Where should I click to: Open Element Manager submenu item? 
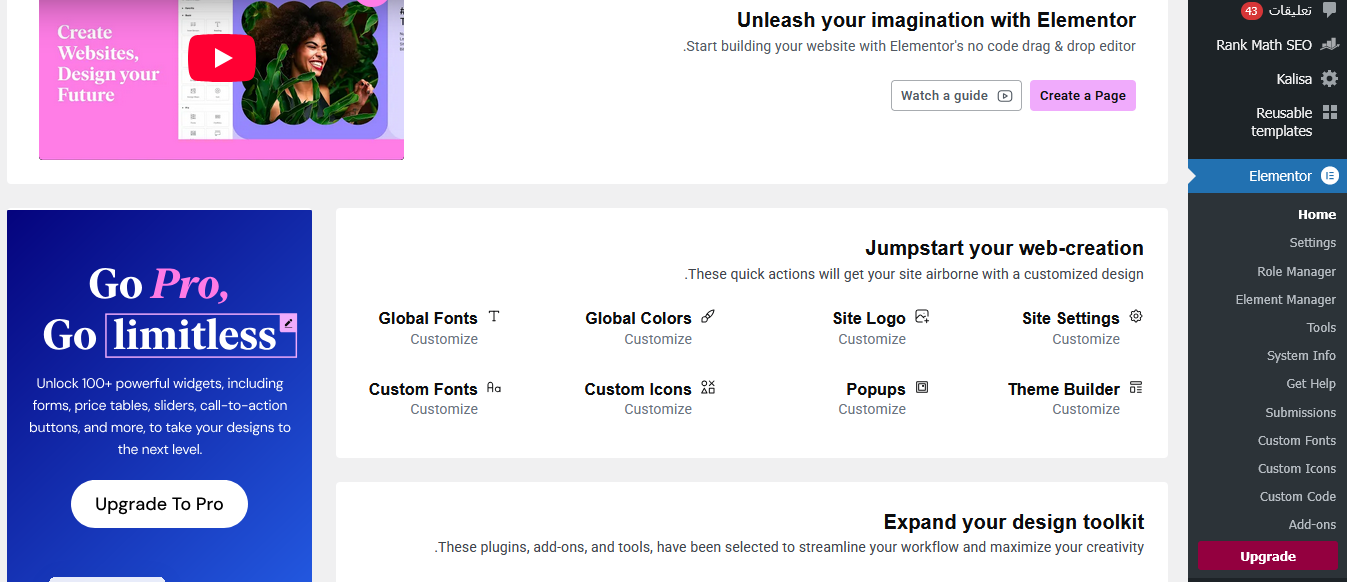1285,299
